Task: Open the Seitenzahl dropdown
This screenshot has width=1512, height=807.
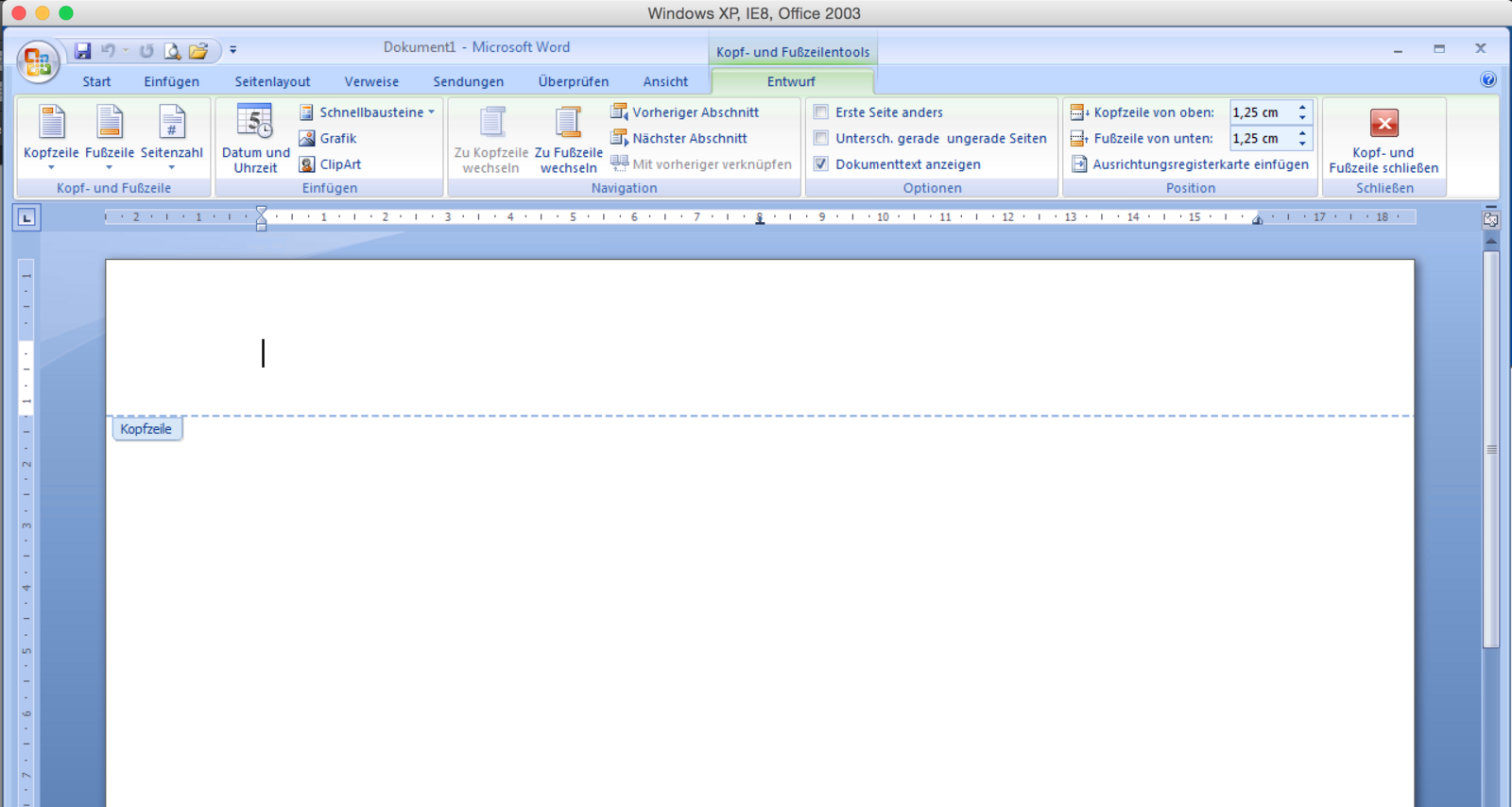Action: point(171,167)
